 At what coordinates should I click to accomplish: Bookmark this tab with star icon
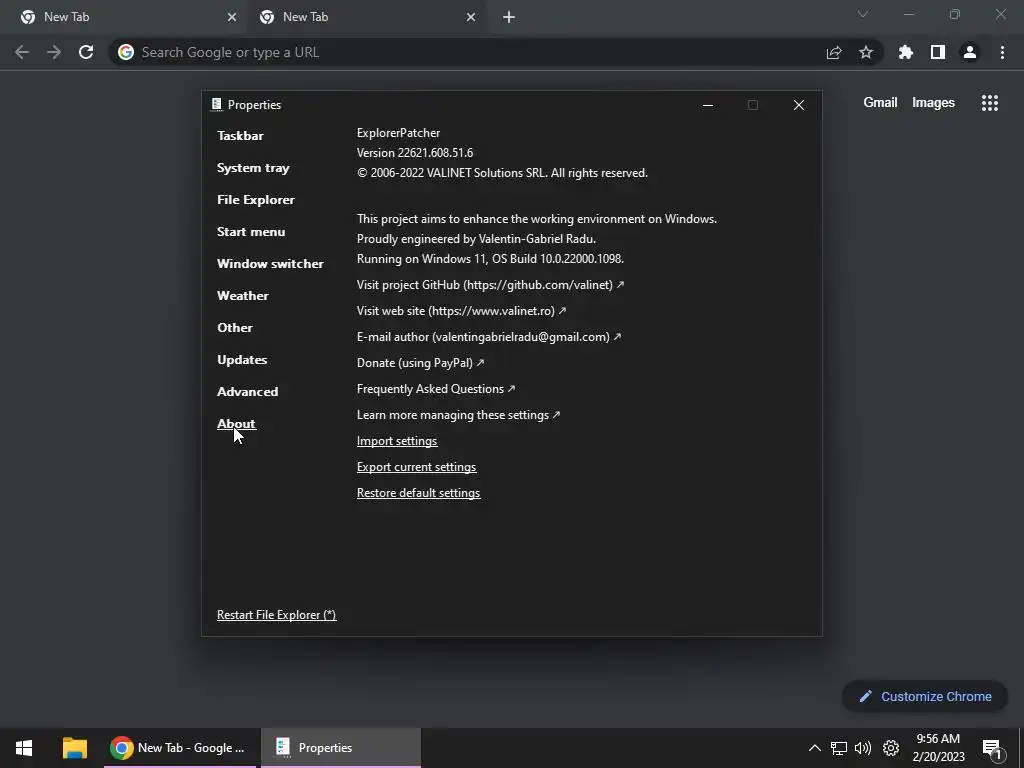pyautogui.click(x=865, y=52)
